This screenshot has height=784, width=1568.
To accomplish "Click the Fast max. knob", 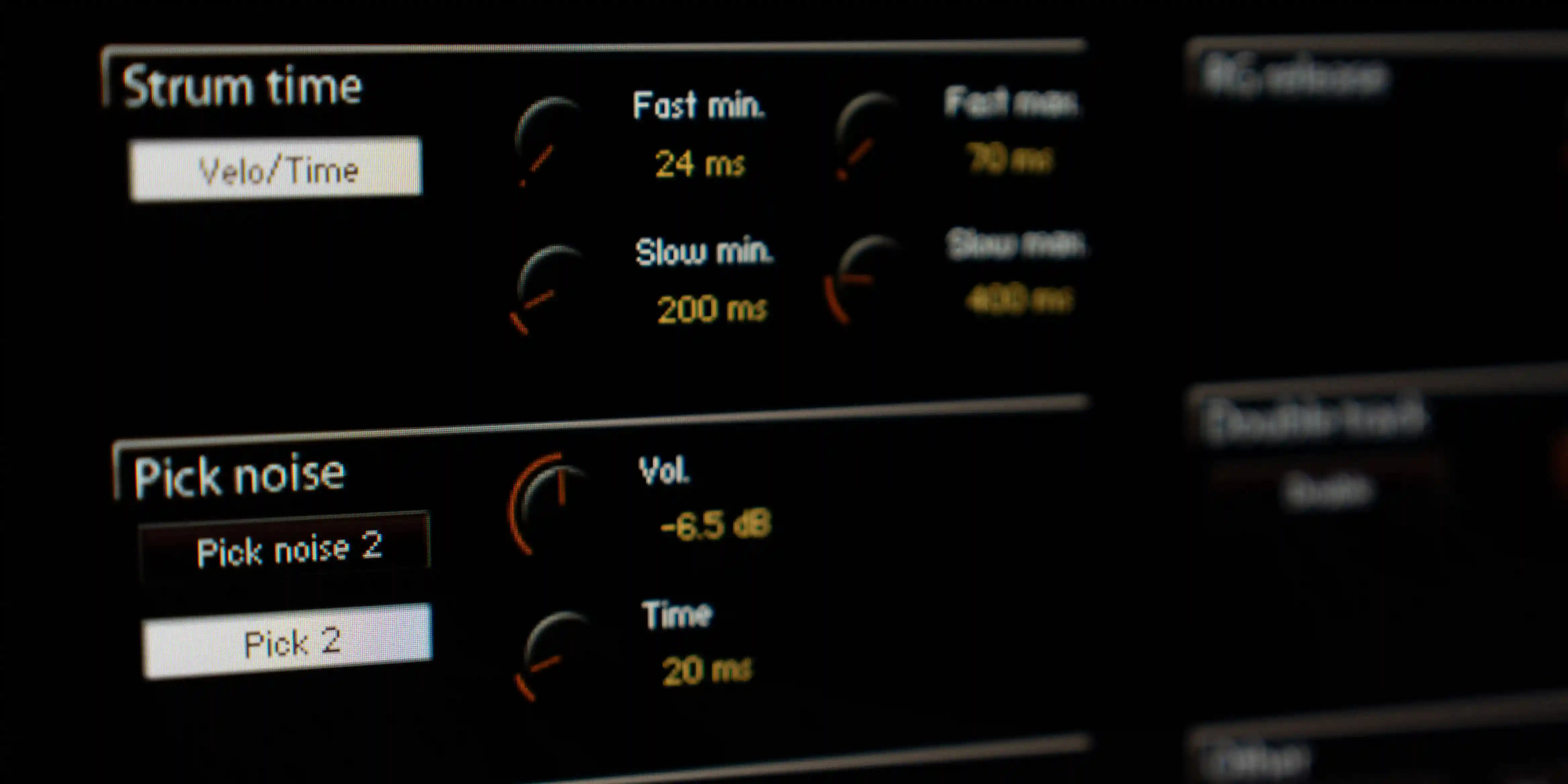I will 869,136.
